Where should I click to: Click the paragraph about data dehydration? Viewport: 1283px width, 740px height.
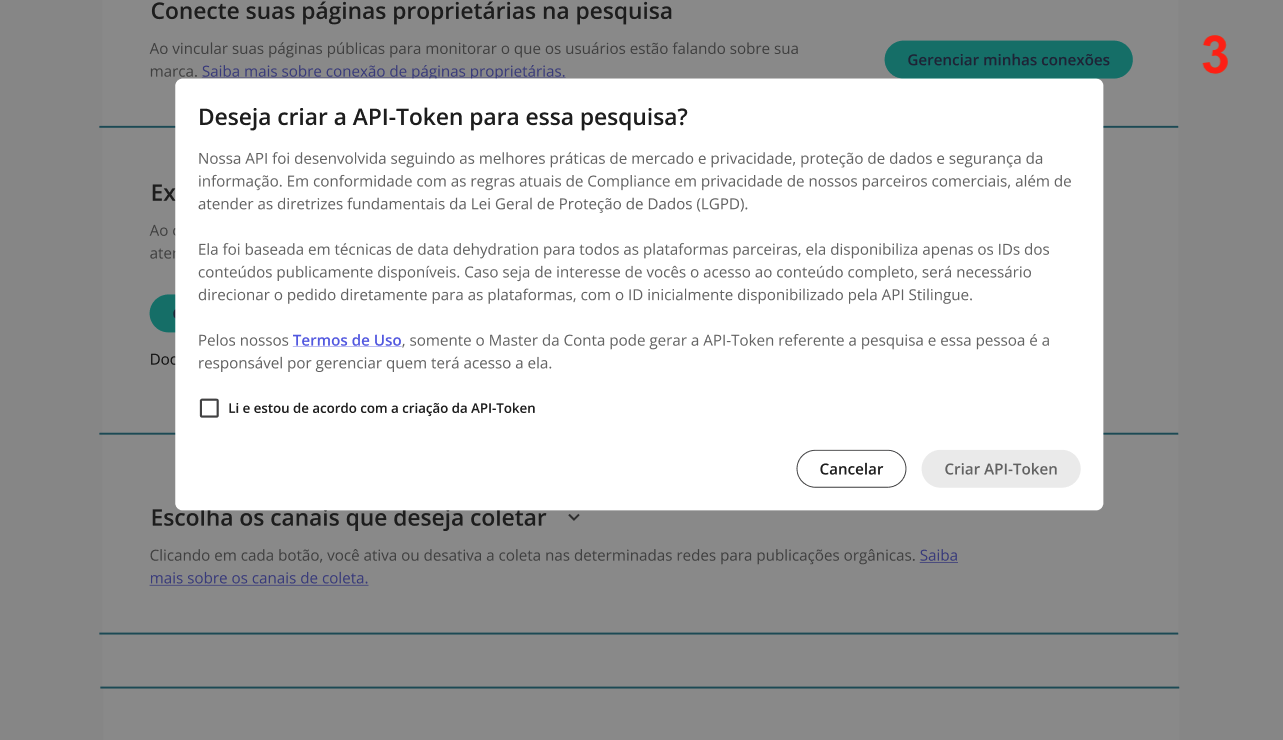click(x=624, y=272)
